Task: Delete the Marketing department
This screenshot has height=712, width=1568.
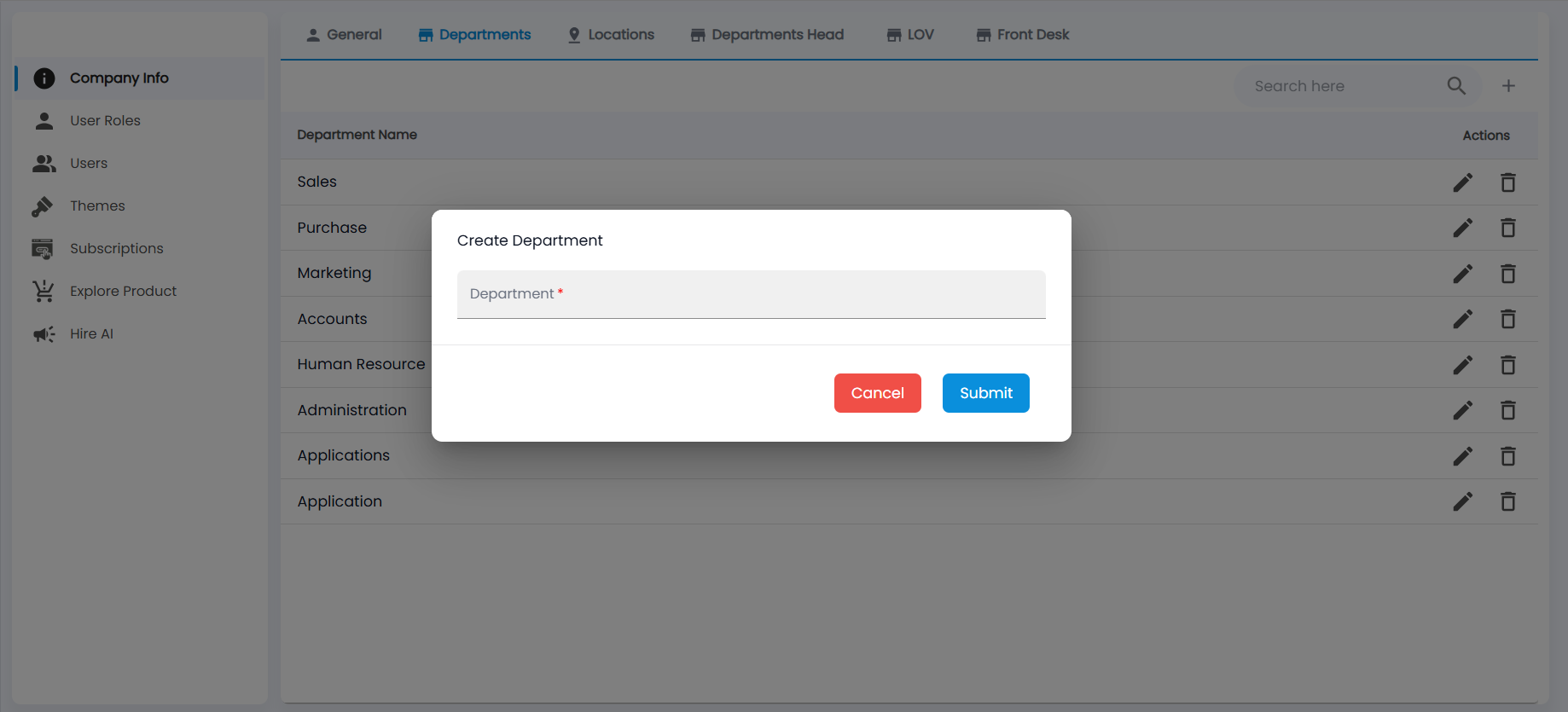Action: coord(1508,274)
